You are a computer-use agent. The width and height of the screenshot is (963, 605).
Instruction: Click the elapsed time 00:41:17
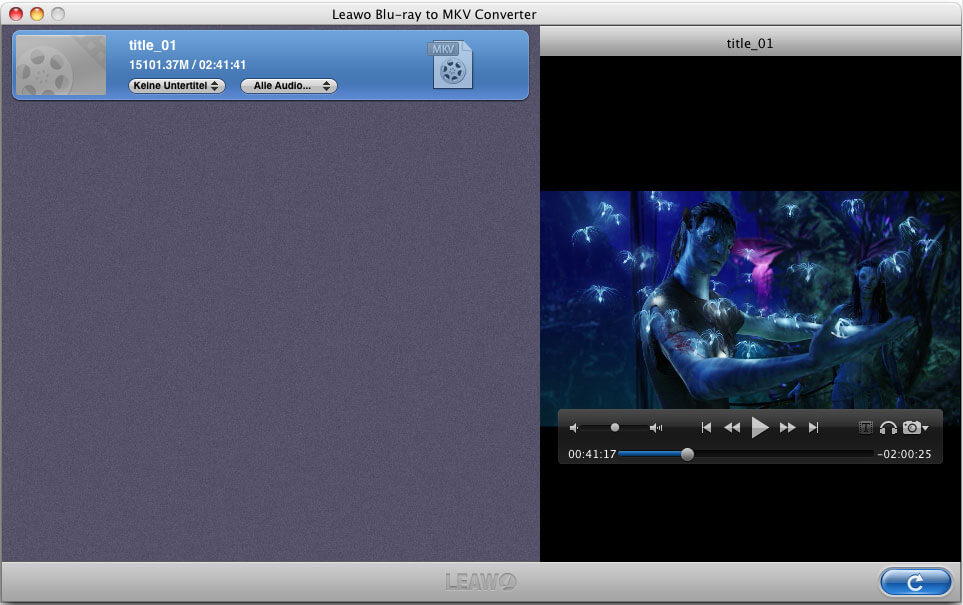[592, 454]
